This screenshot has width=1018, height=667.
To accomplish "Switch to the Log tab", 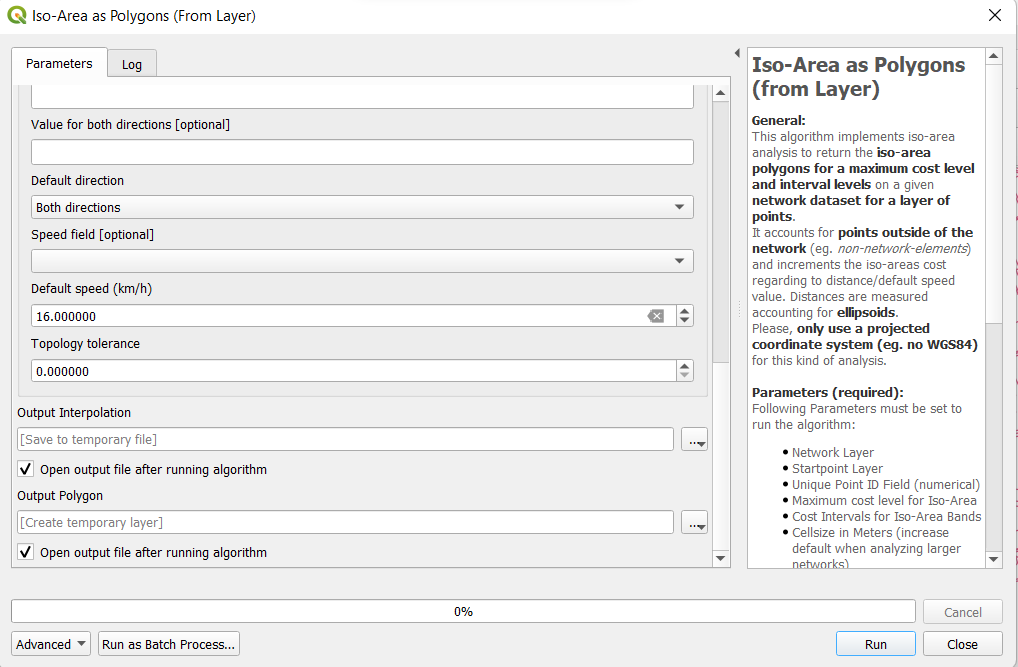I will 132,64.
